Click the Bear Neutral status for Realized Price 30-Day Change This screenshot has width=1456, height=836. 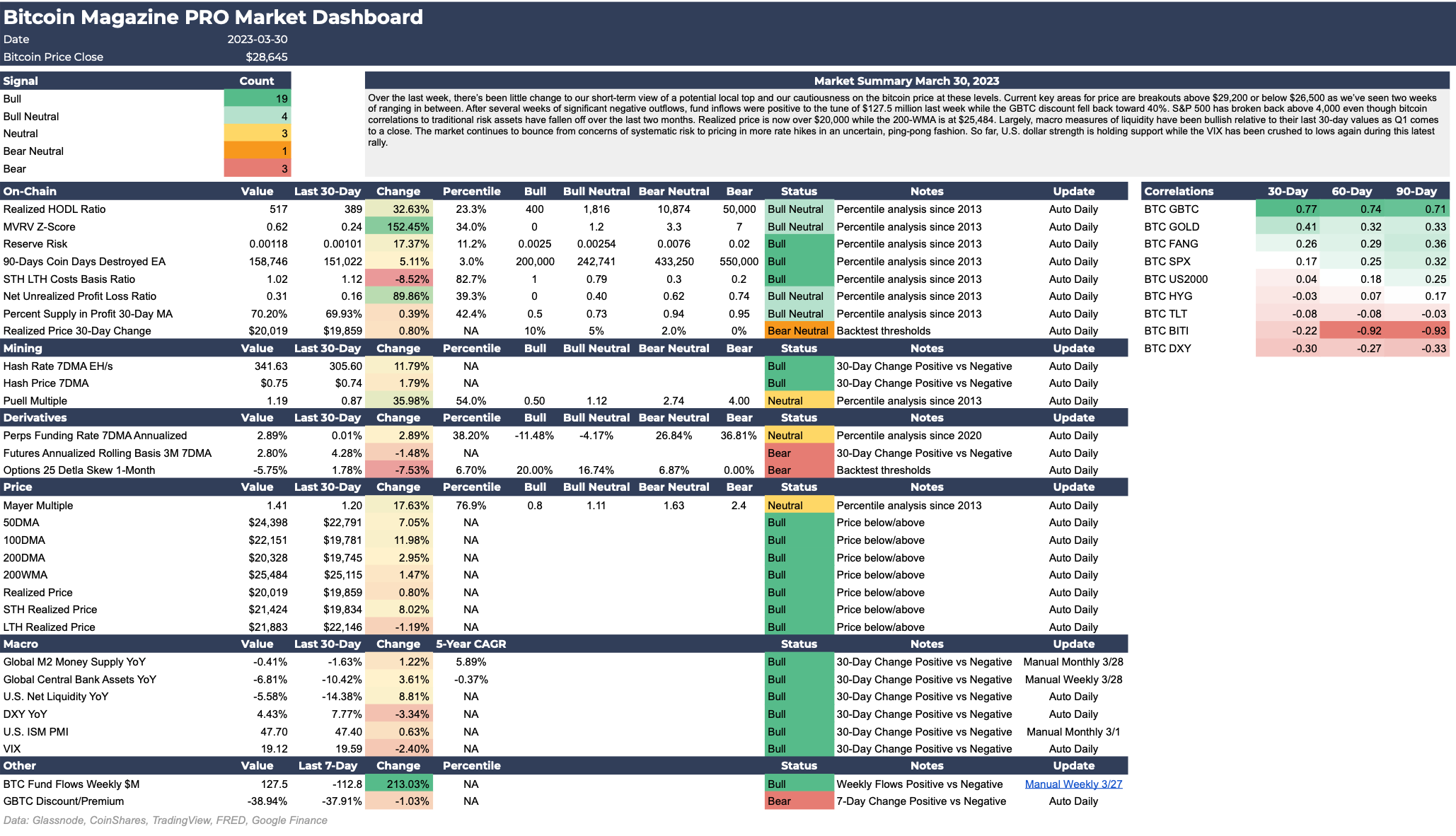(x=798, y=330)
